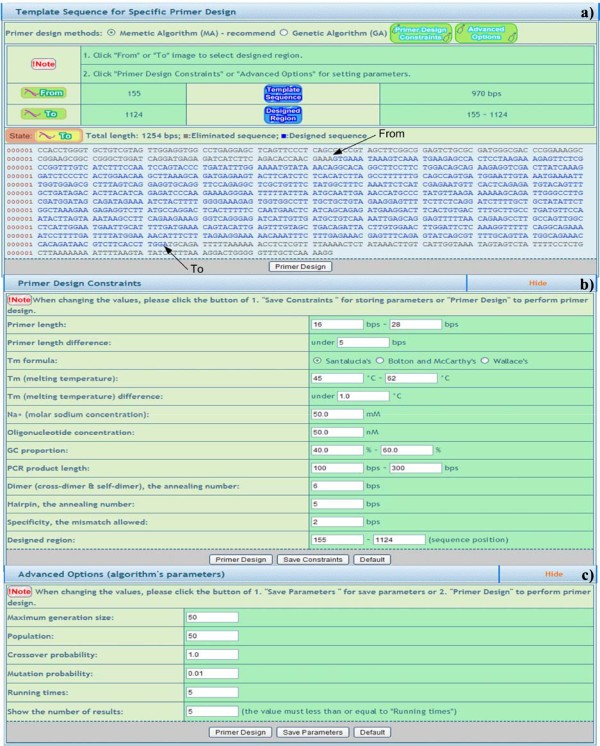Edit Oligonucleotide concentration field

337,432
